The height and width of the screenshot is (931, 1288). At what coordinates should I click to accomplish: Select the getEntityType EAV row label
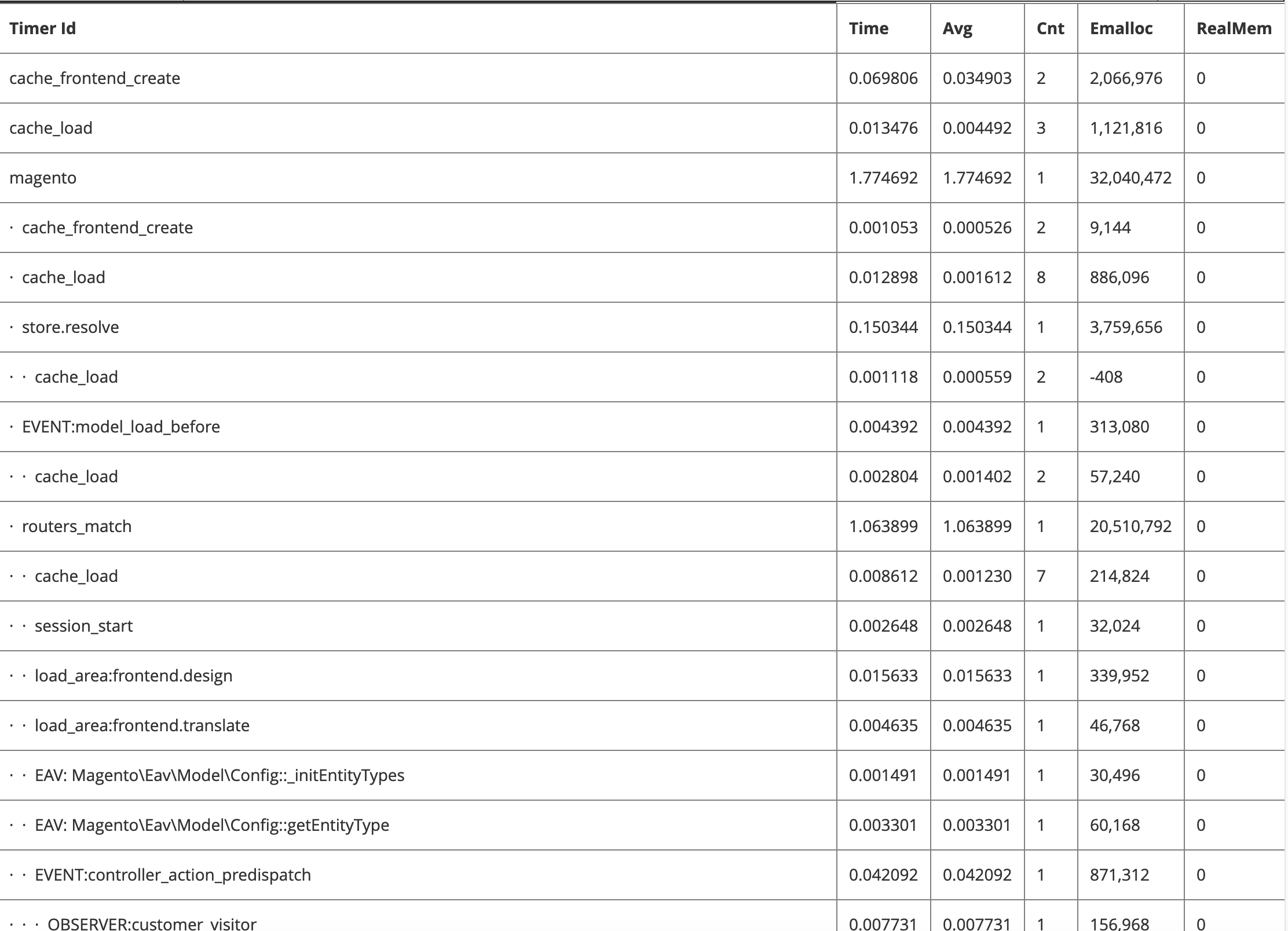click(212, 825)
